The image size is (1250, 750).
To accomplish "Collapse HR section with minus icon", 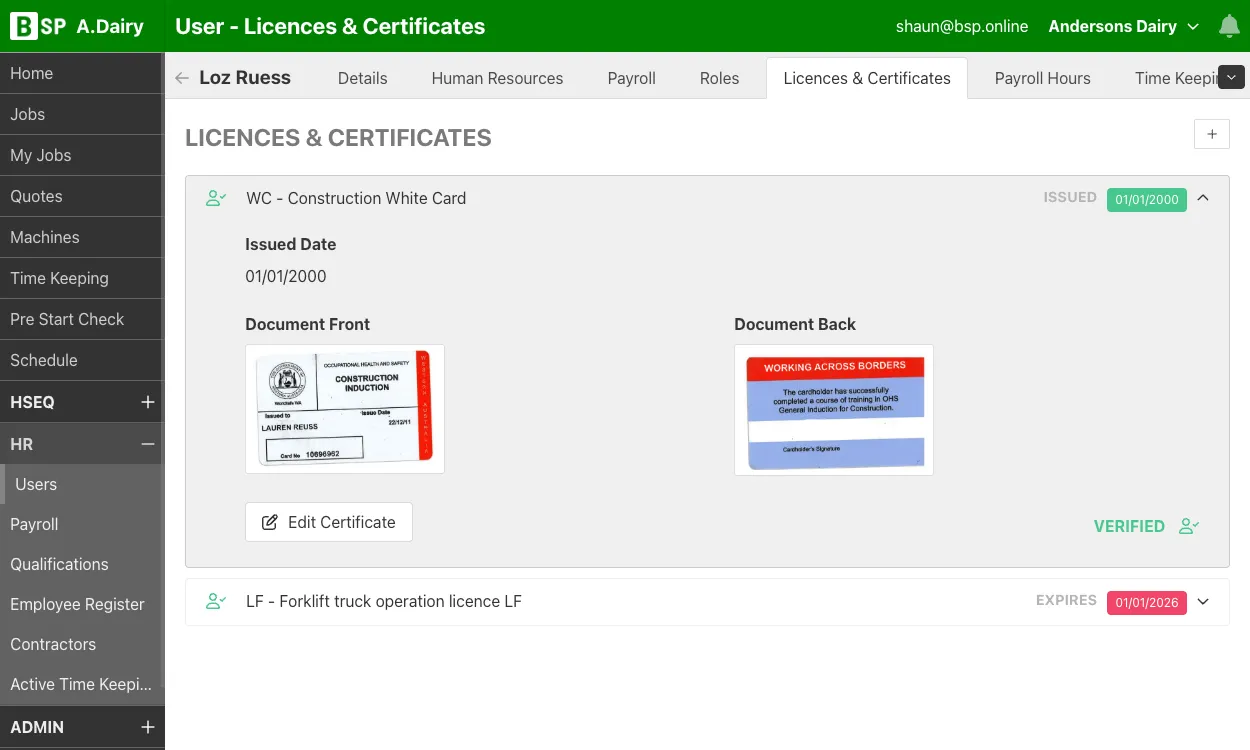I will pyautogui.click(x=148, y=444).
